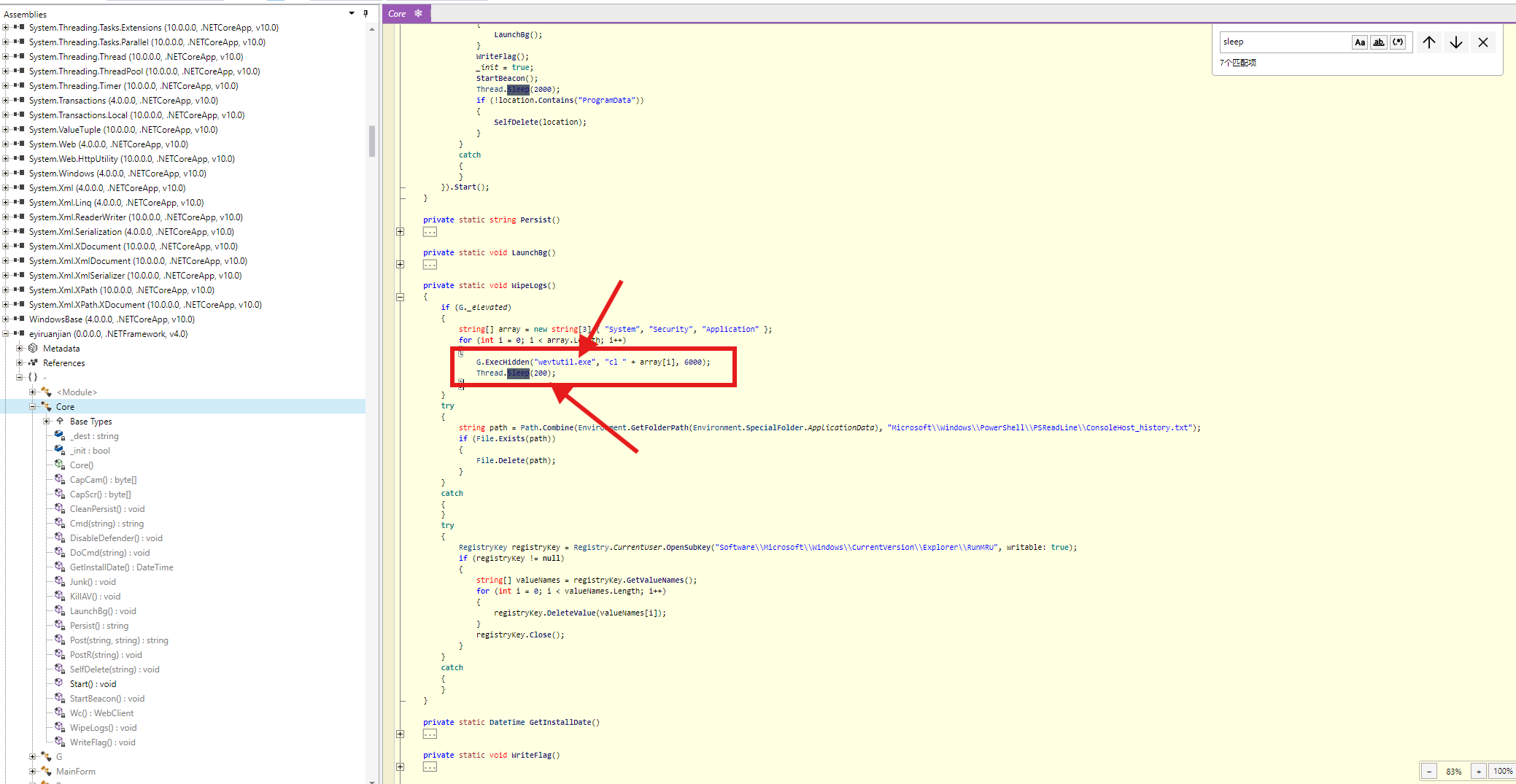
Task: Select the _dest : string field icon
Action: pyautogui.click(x=60, y=436)
